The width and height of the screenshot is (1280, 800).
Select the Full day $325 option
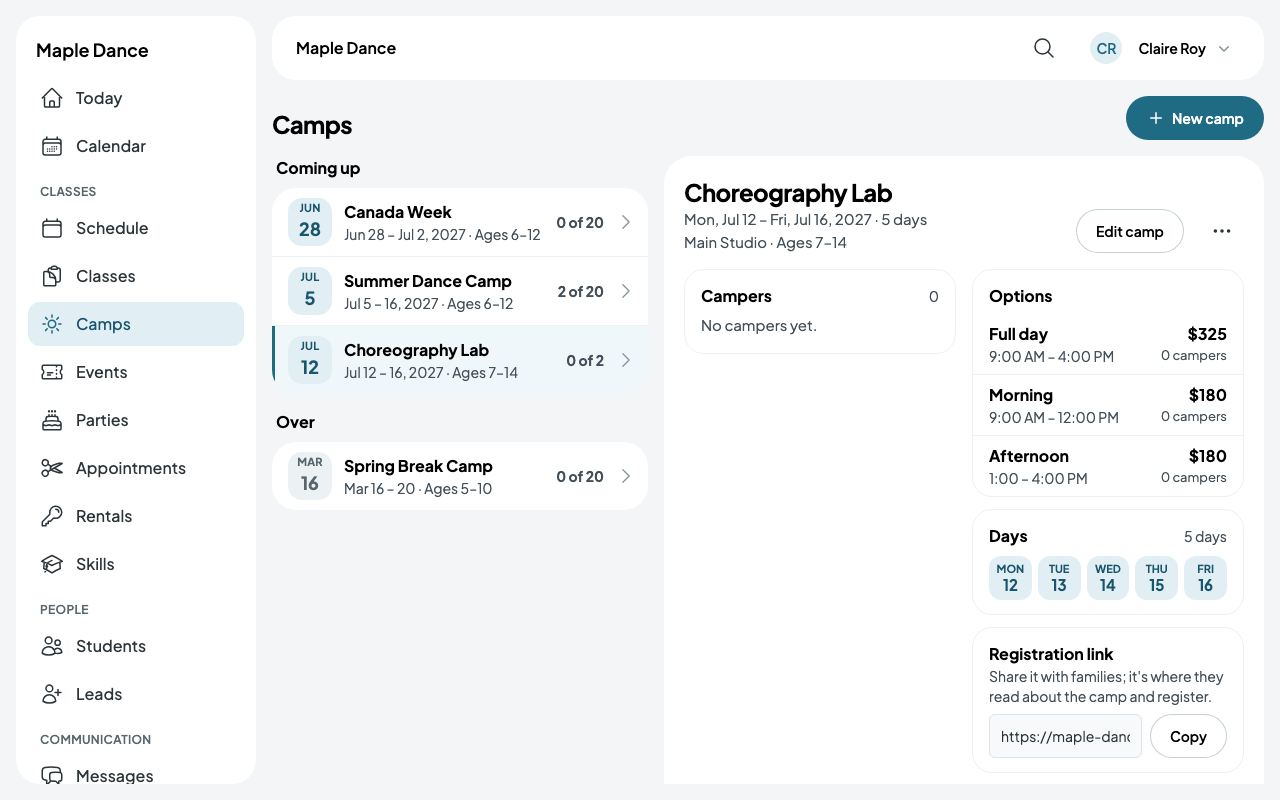1108,344
